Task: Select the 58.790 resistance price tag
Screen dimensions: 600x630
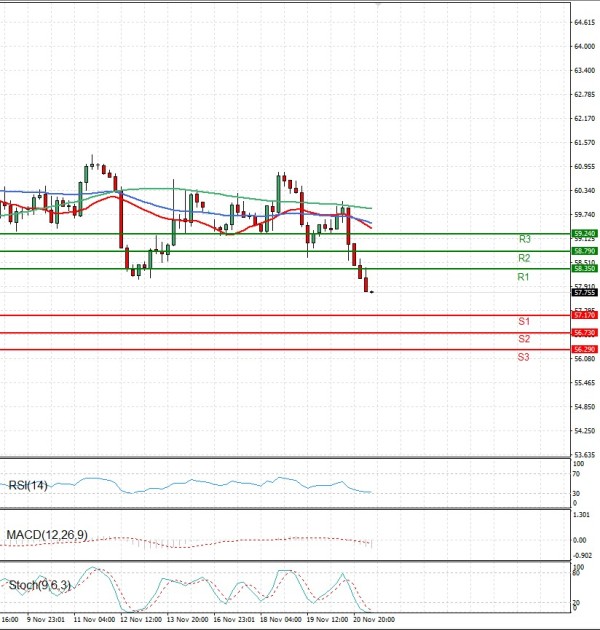Action: tap(584, 251)
